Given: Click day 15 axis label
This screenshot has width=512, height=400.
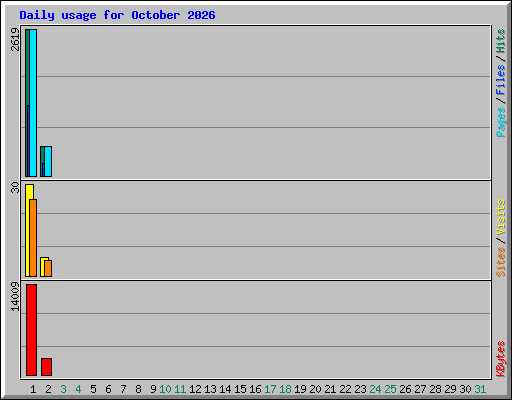Looking at the screenshot, I should coord(240,389).
